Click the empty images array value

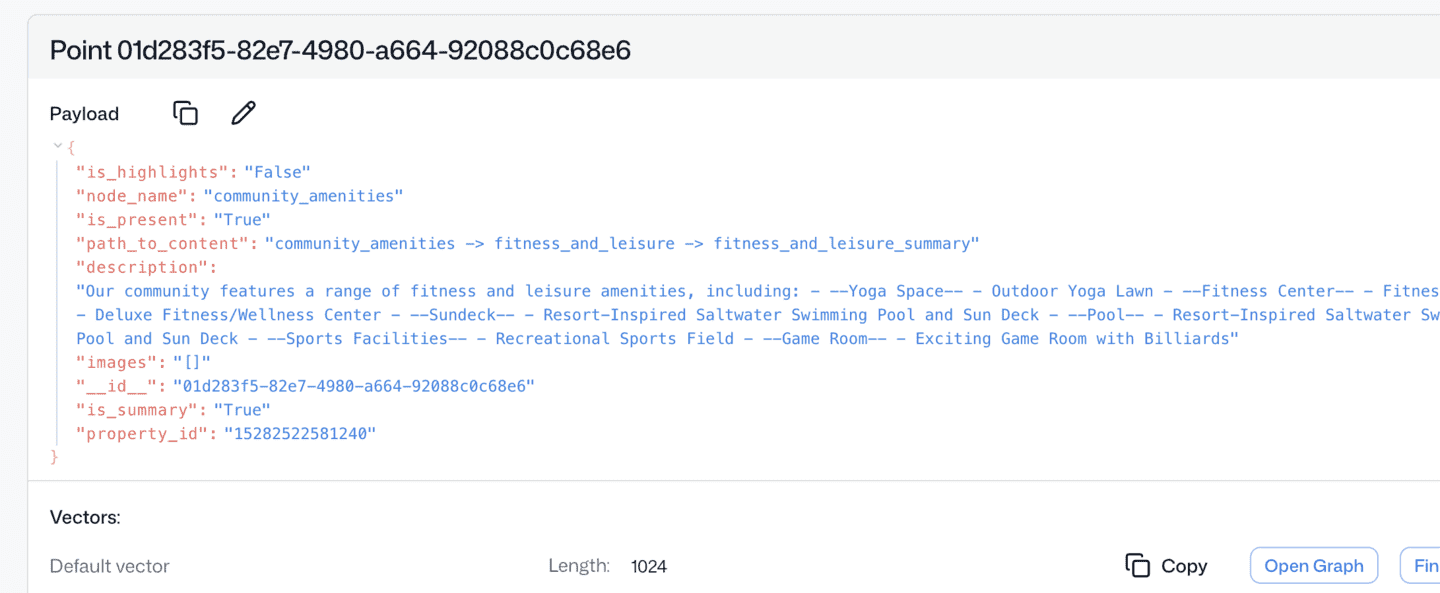click(192, 362)
